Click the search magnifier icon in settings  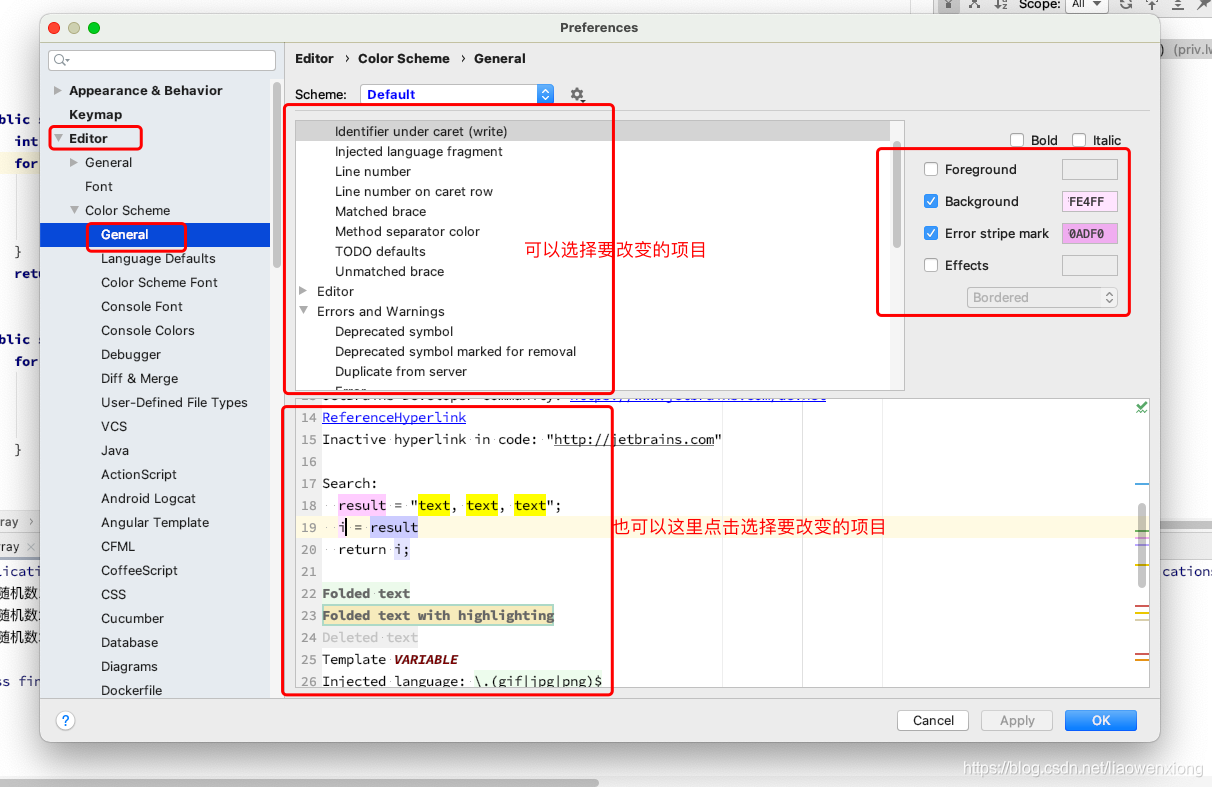click(61, 61)
